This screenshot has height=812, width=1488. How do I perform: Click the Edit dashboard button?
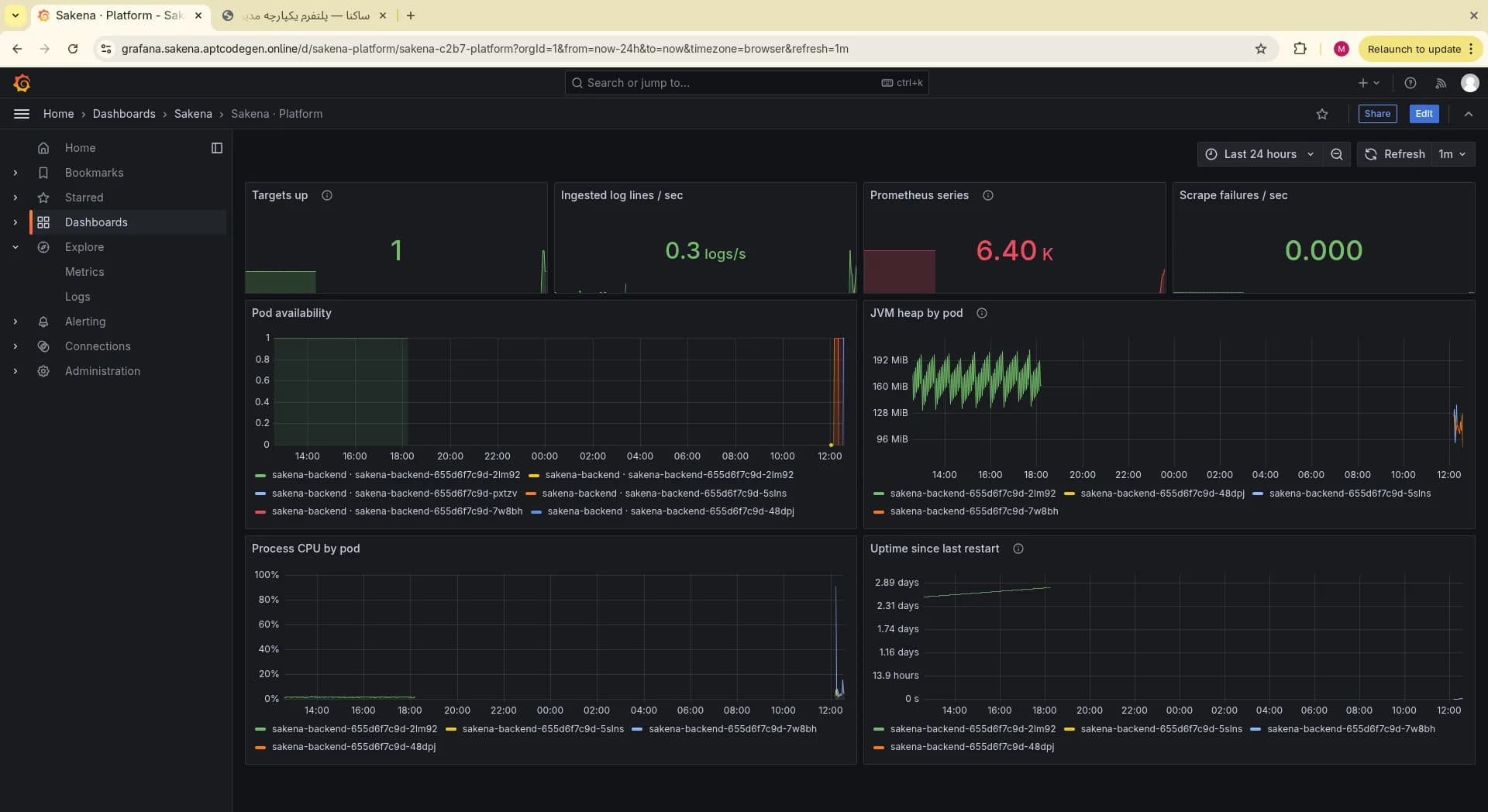1424,114
